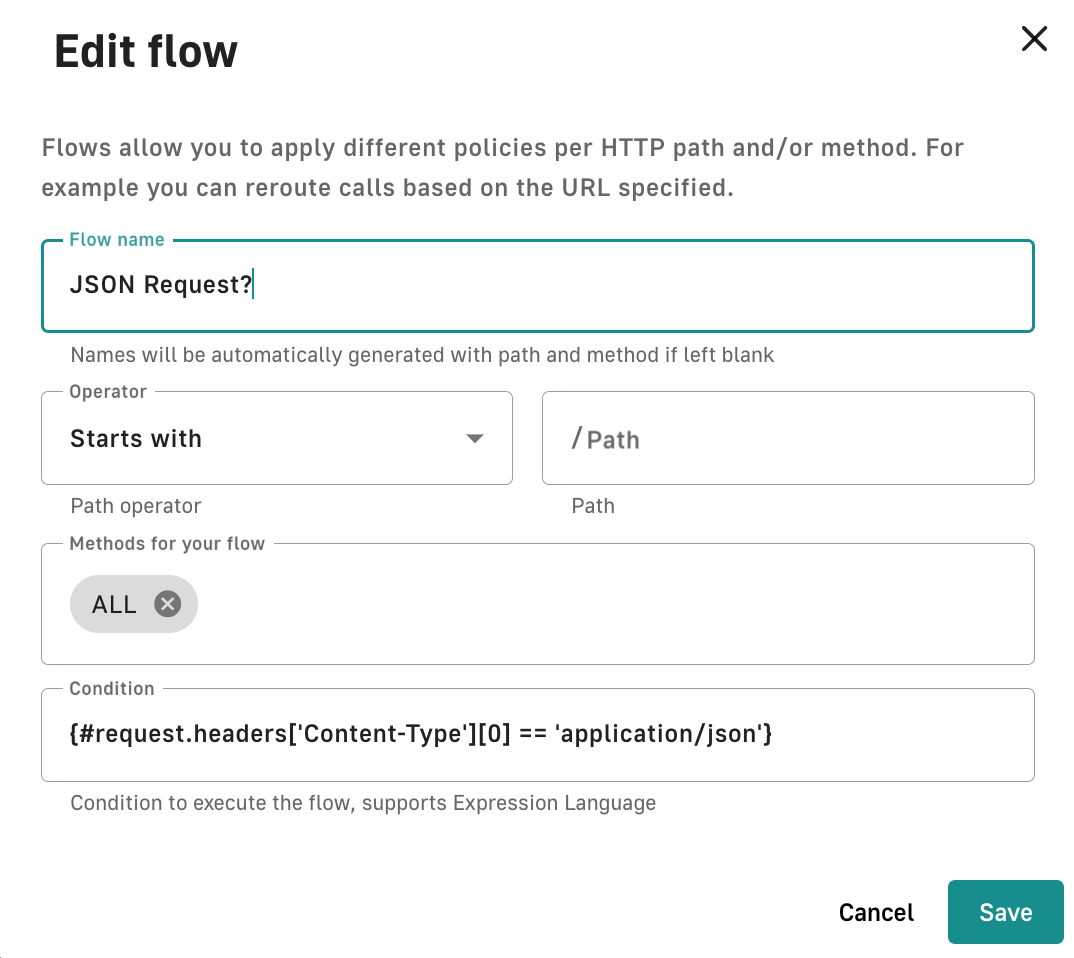Viewport: 1074px width, 958px height.
Task: Click the Expression Language hint text
Action: (363, 803)
